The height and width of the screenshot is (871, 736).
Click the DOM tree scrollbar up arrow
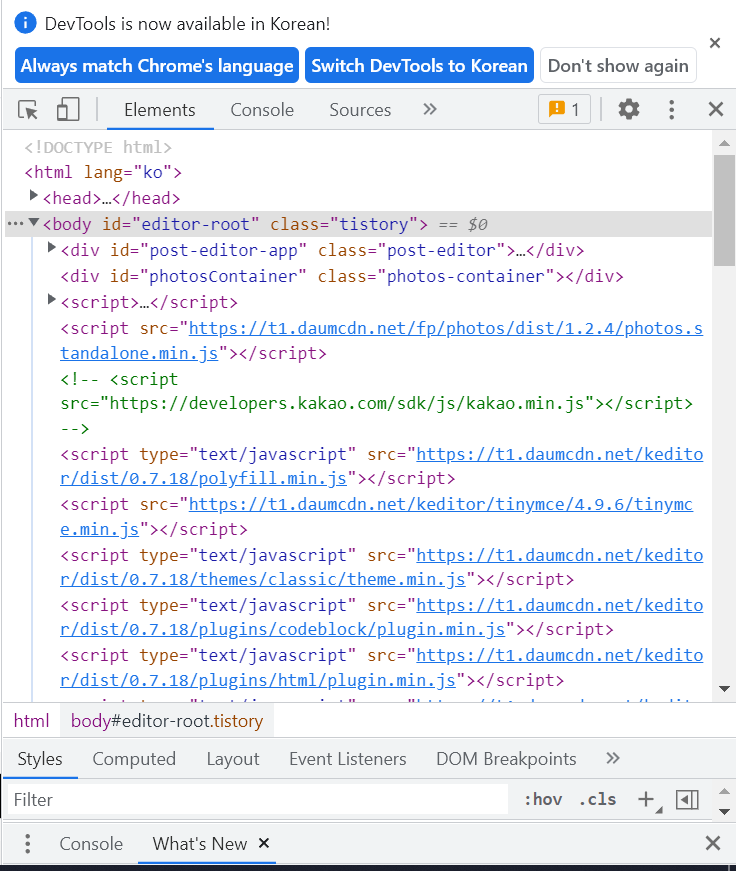(724, 143)
